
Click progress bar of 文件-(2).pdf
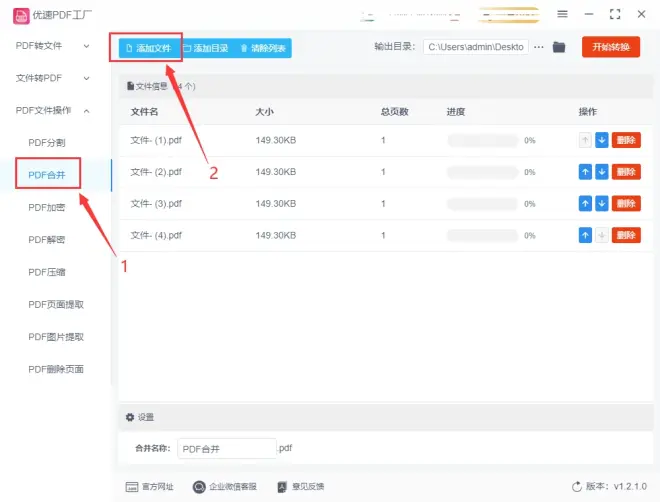483,172
